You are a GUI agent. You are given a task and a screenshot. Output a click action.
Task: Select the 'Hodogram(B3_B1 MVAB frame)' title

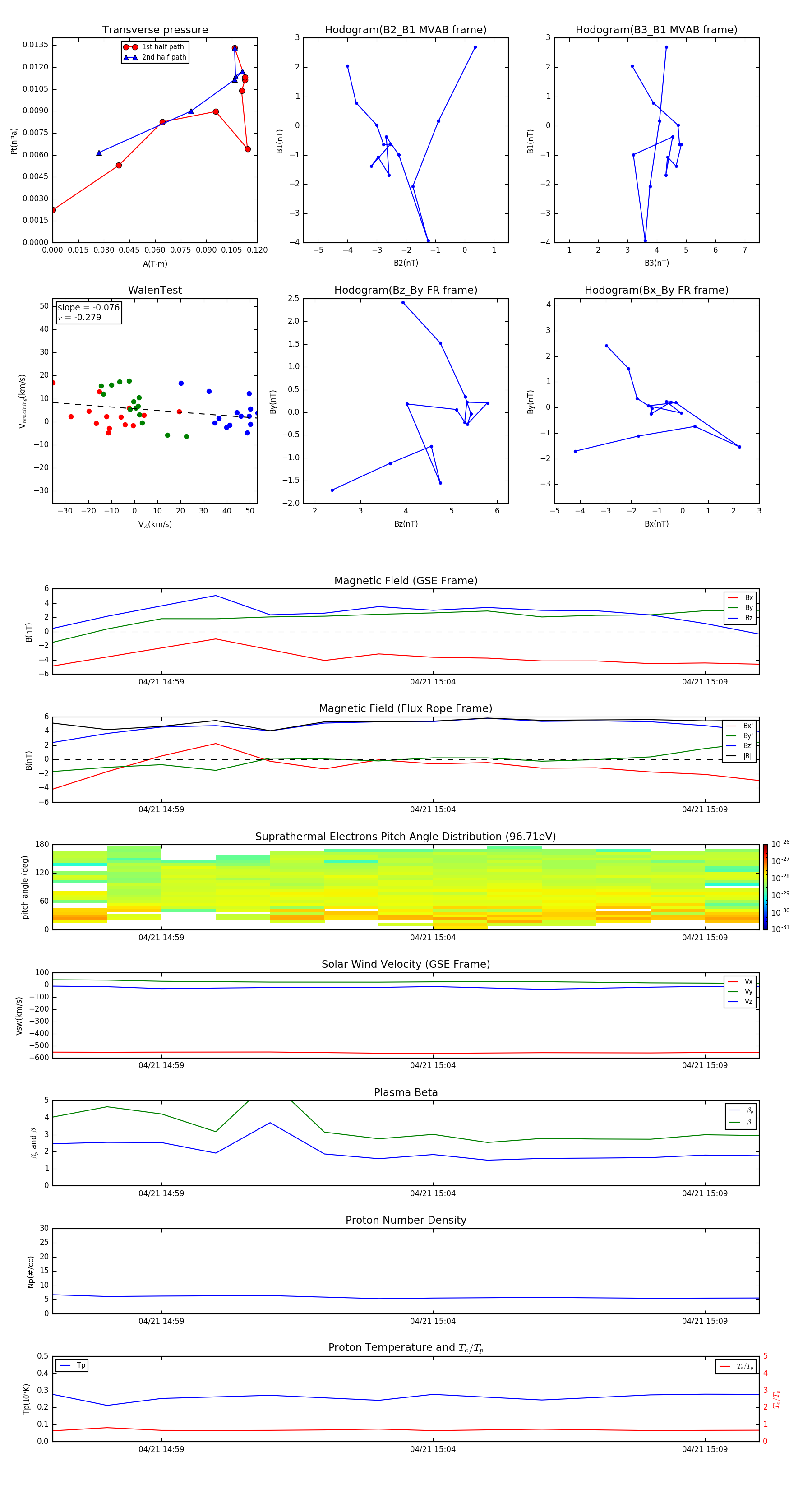click(x=656, y=30)
